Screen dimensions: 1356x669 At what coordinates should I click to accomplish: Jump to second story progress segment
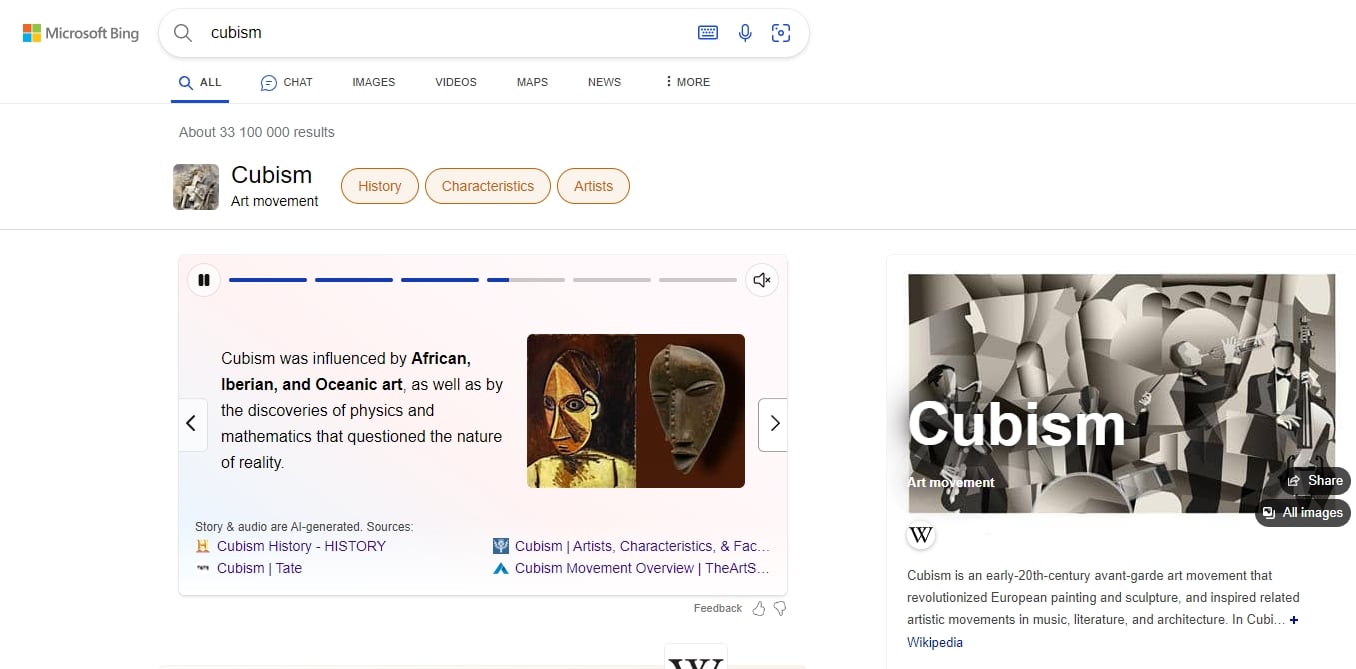[x=354, y=280]
